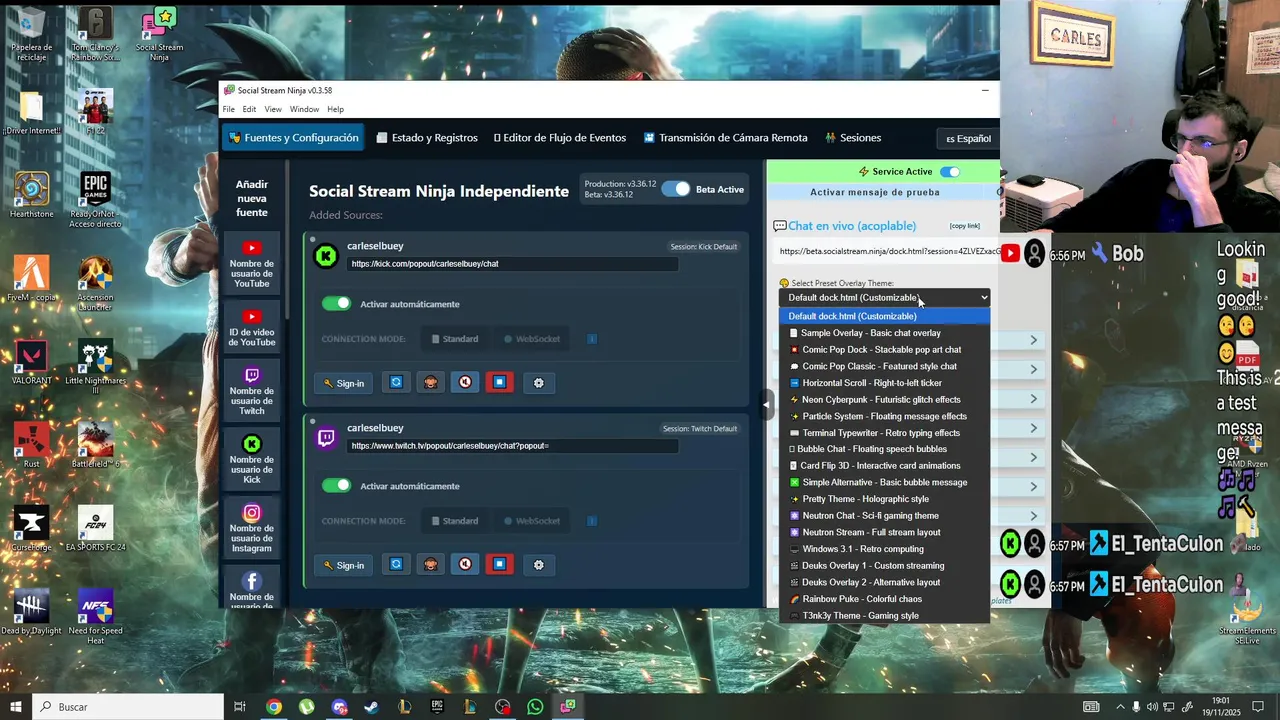This screenshot has width=1280, height=720.
Task: Toggle the Beta Active switch
Action: 676,189
